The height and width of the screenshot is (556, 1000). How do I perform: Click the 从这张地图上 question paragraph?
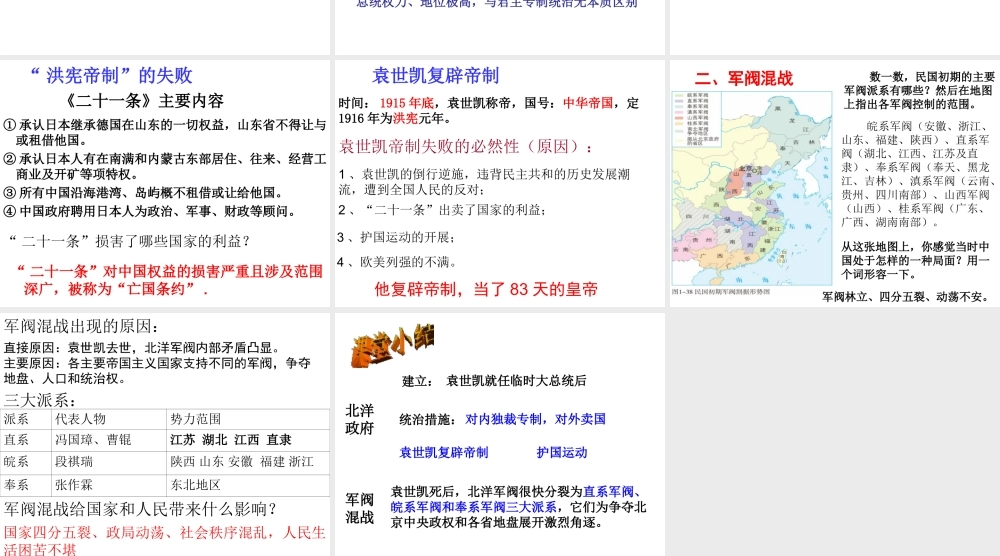(915, 260)
